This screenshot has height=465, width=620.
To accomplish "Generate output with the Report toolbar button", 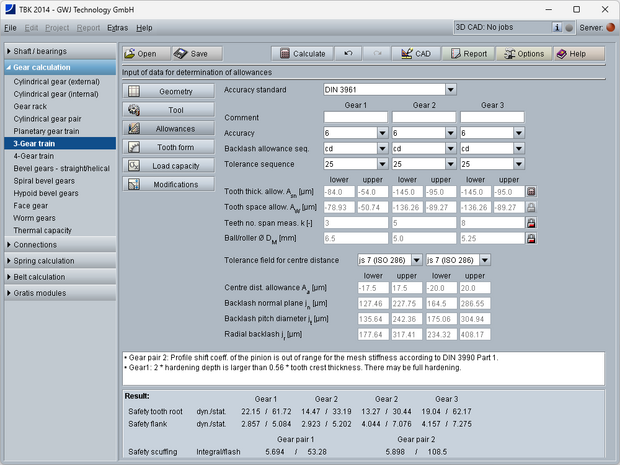I will pos(468,54).
